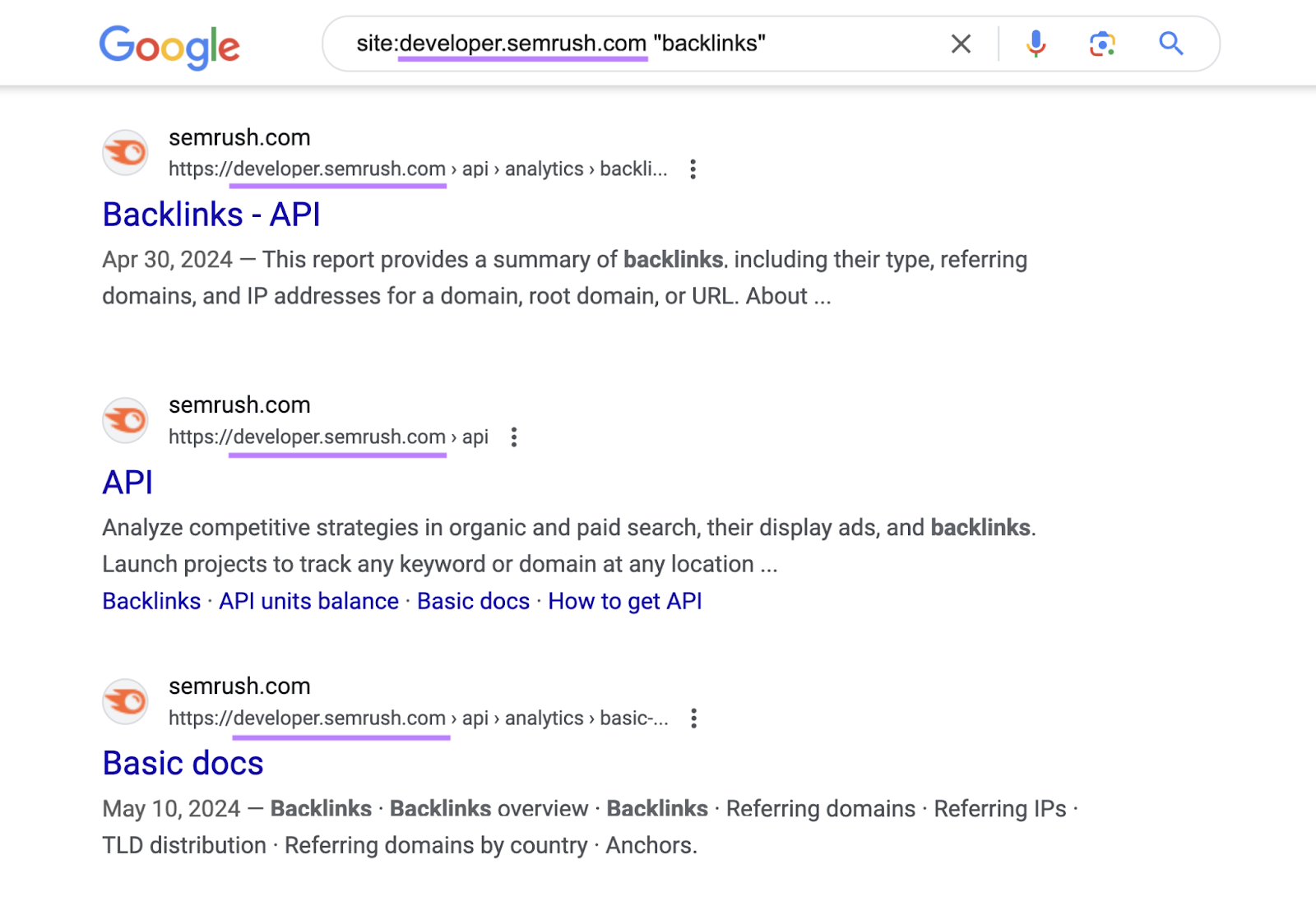Clear the search query with the X icon
The height and width of the screenshot is (915, 1316).
[960, 44]
